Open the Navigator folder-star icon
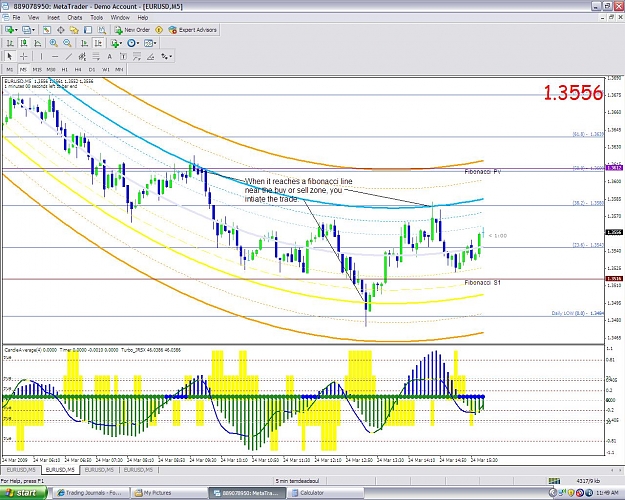 click(74, 30)
